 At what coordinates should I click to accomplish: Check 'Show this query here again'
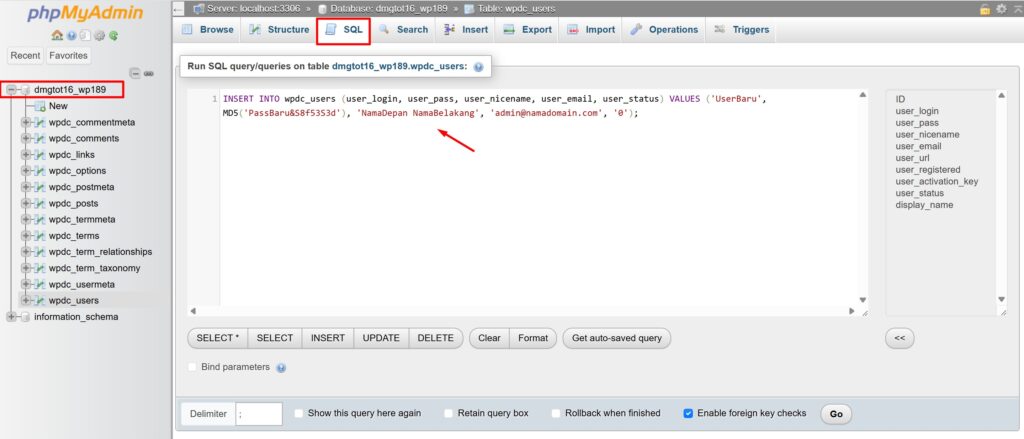tap(298, 414)
